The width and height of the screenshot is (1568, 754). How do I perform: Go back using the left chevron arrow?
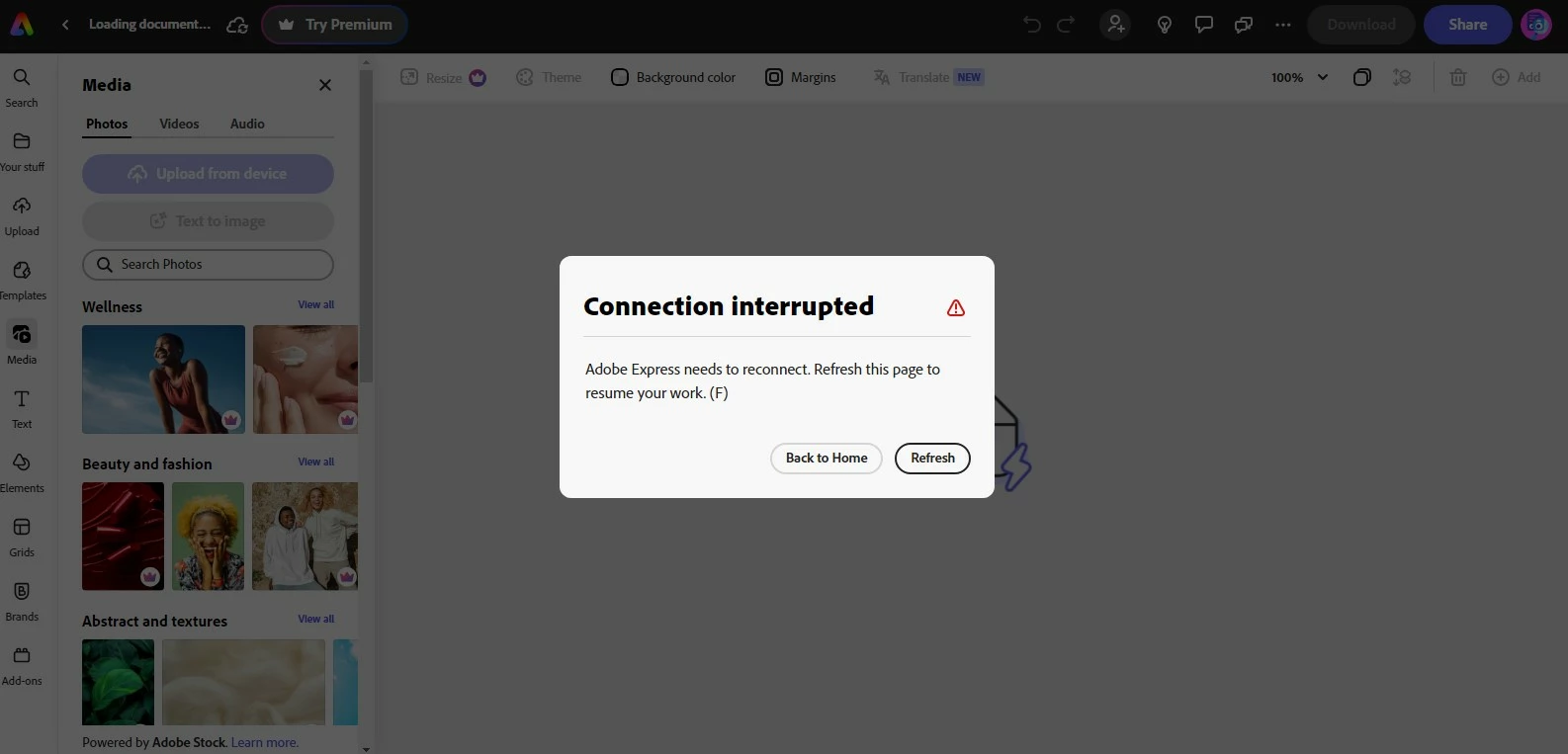65,25
